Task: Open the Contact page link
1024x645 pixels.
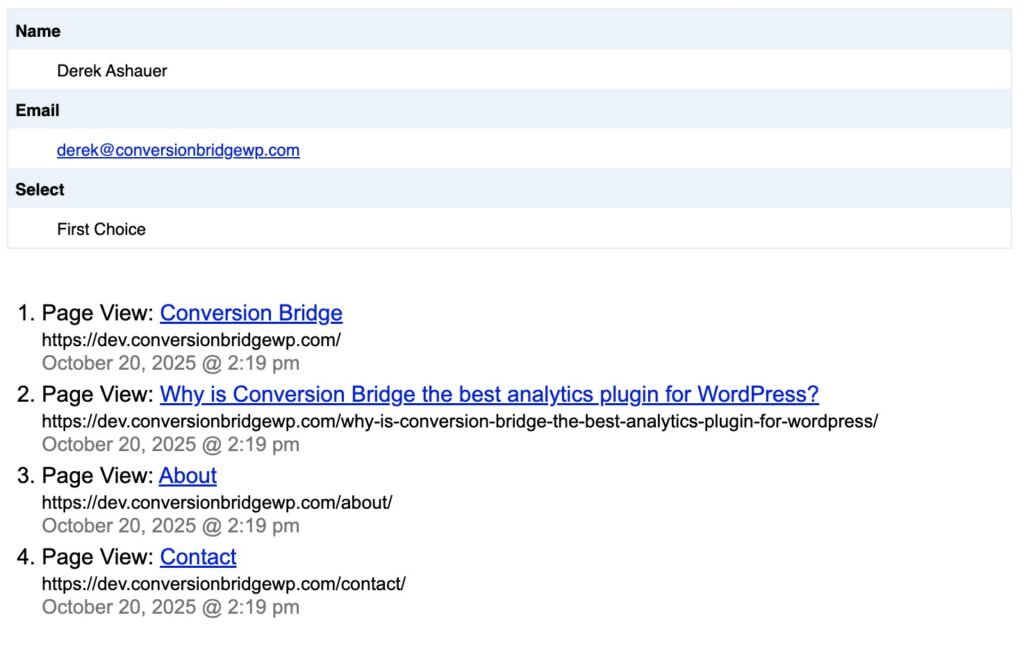Action: click(x=197, y=558)
